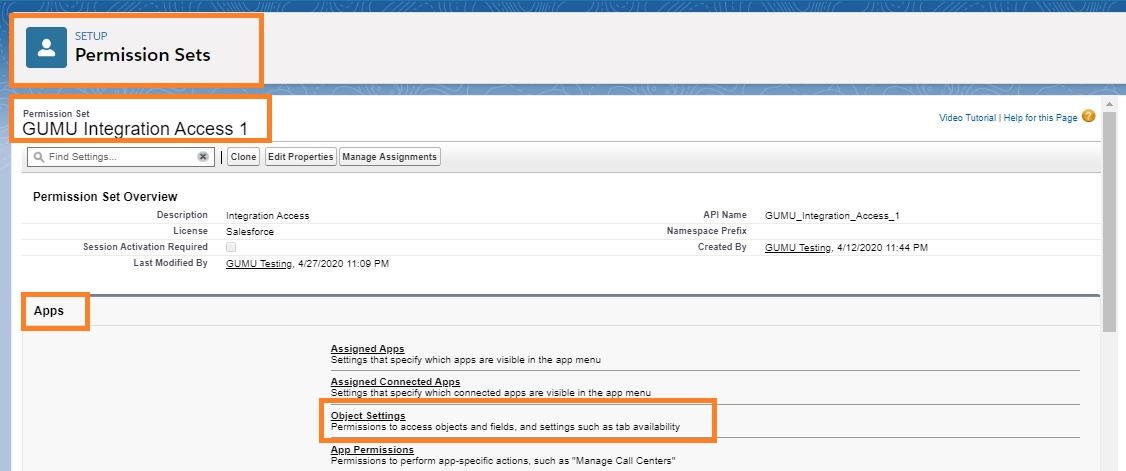The height and width of the screenshot is (471, 1126).
Task: Open Object Settings
Action: 368,416
